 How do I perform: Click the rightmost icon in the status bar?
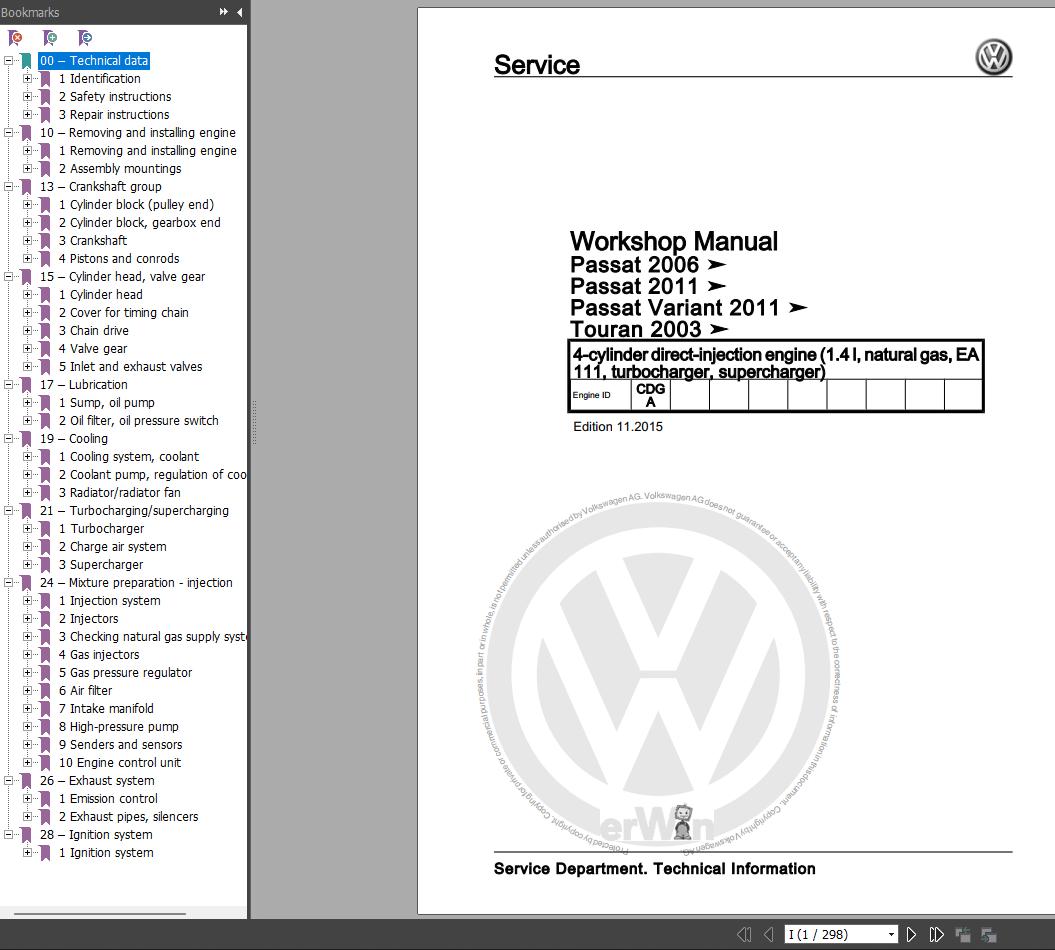[988, 934]
